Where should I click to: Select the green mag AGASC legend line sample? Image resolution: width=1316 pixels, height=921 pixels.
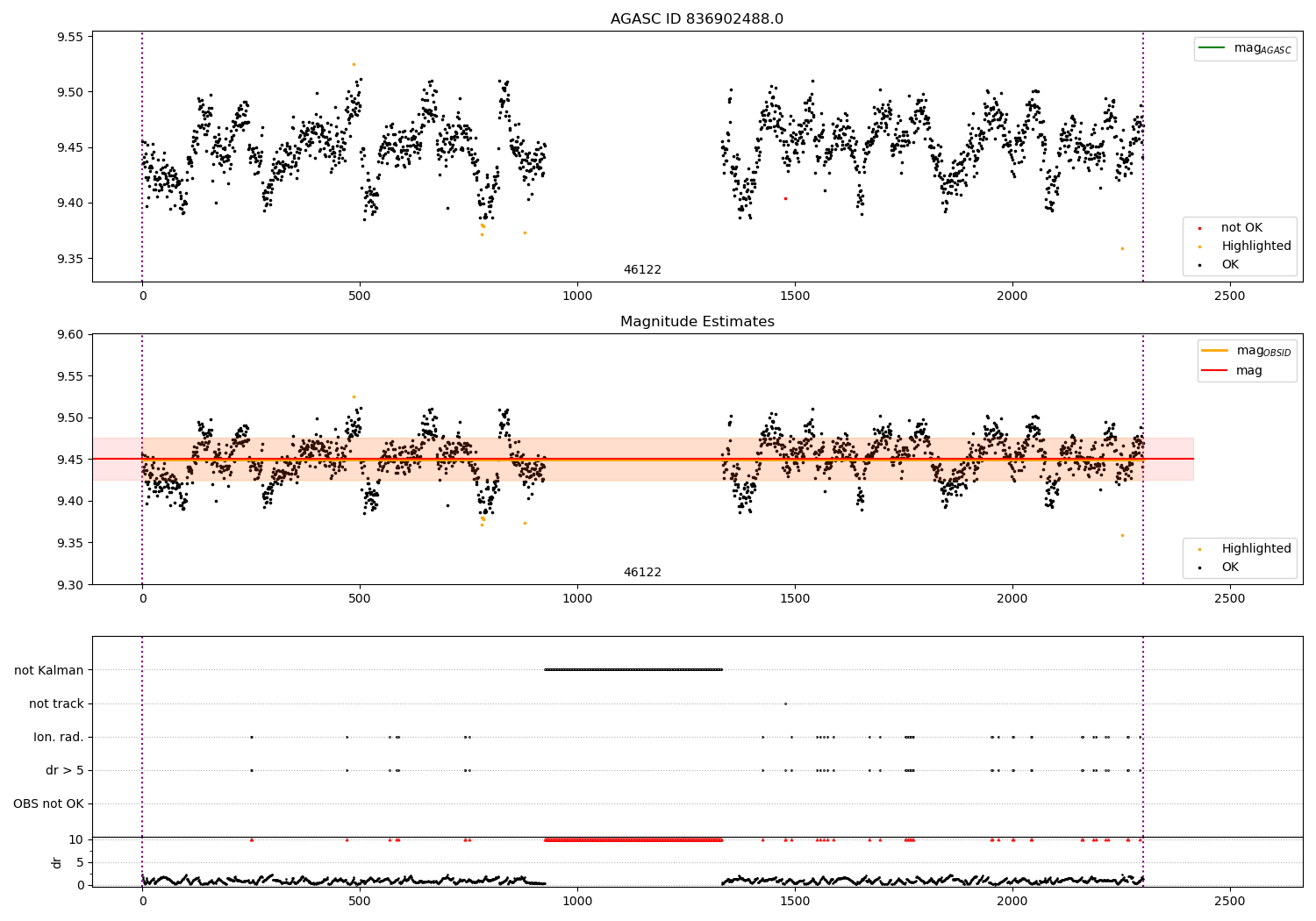tap(1212, 48)
